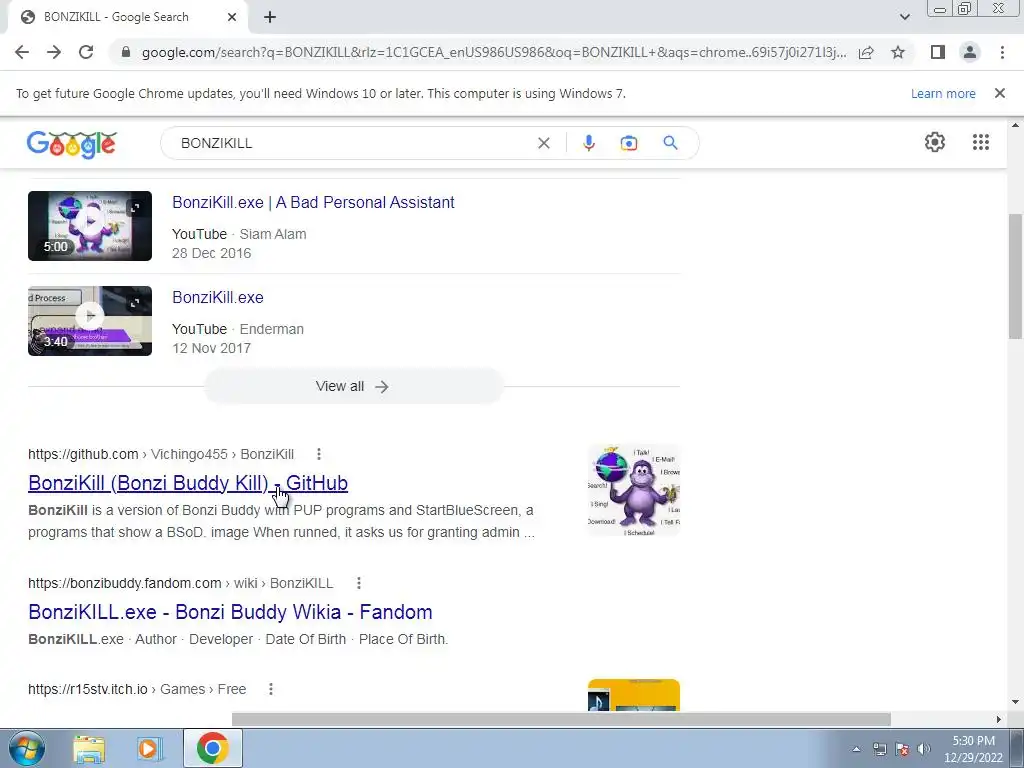The image size is (1024, 768).
Task: Click the Bonzi Buddy gorilla thumbnail
Action: [633, 490]
